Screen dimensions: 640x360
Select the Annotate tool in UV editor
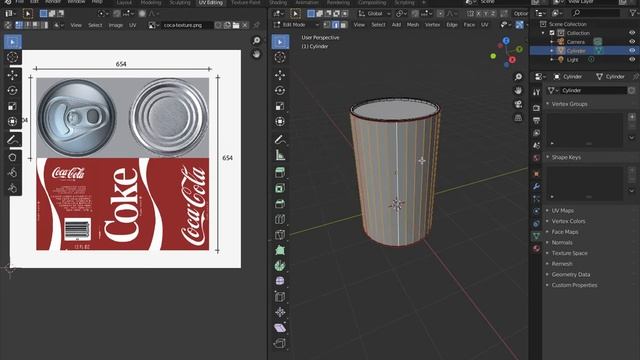coord(12,140)
